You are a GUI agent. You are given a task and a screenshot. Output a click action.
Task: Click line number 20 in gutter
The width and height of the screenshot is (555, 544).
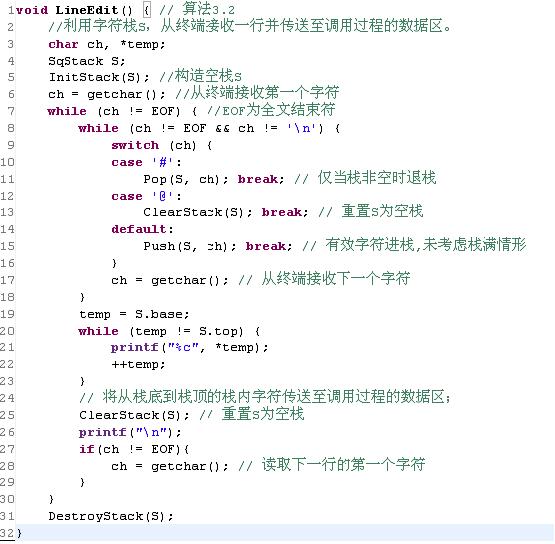(7, 331)
